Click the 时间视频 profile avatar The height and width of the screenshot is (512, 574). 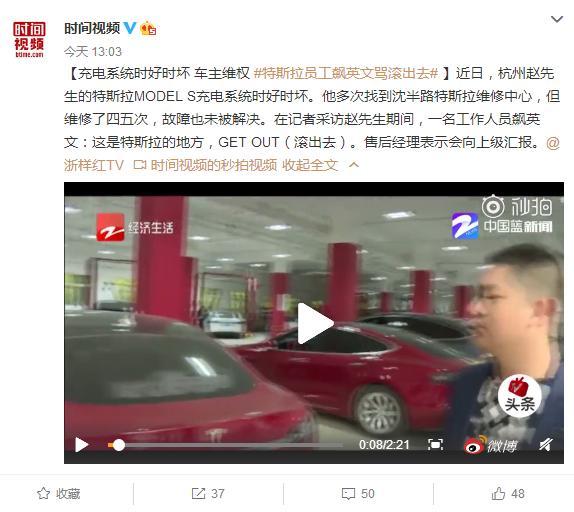coord(29,39)
